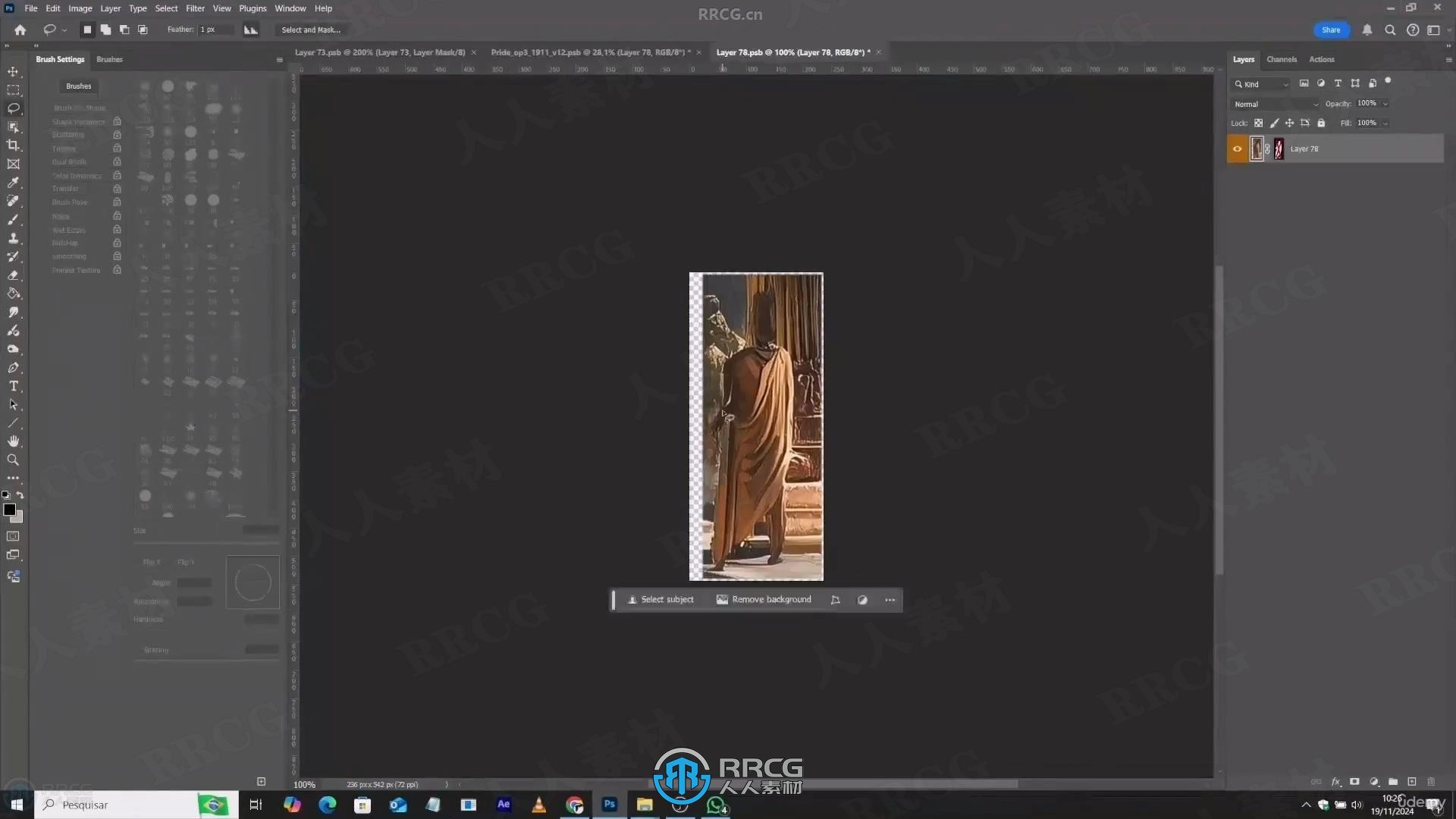Open the Filter menu
This screenshot has height=819, width=1456.
[195, 8]
